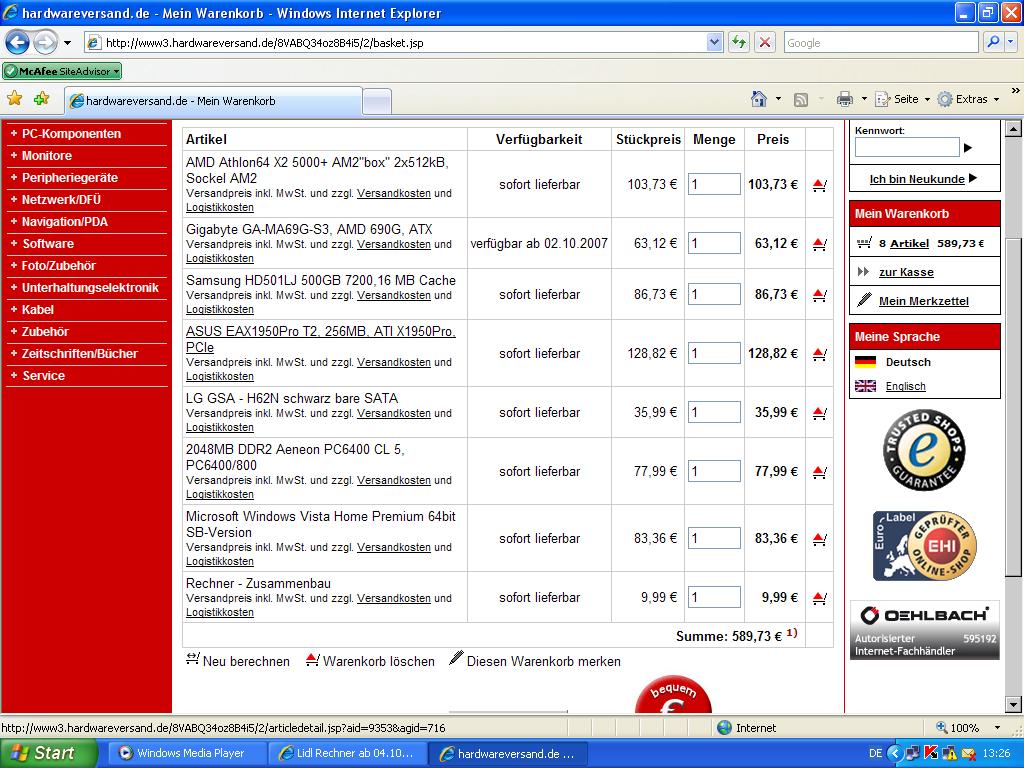Open the Extras menu
This screenshot has height=768, width=1024.
pos(968,99)
